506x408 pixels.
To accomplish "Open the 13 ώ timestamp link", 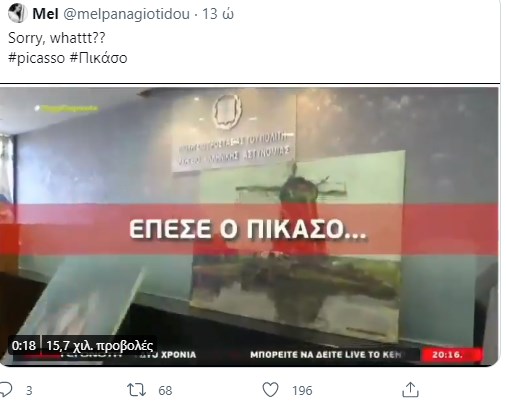I will click(218, 14).
